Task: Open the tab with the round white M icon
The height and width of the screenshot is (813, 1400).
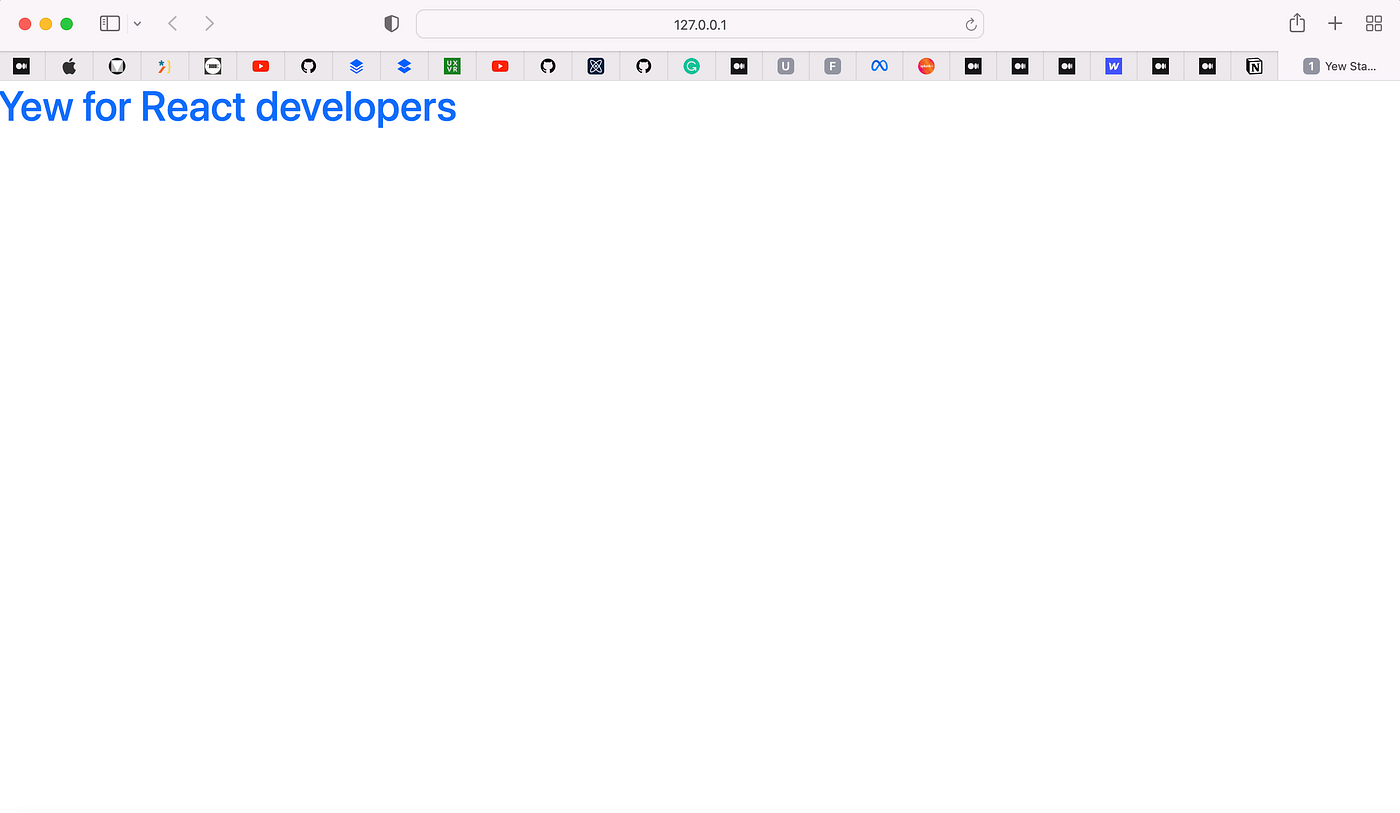Action: click(117, 66)
